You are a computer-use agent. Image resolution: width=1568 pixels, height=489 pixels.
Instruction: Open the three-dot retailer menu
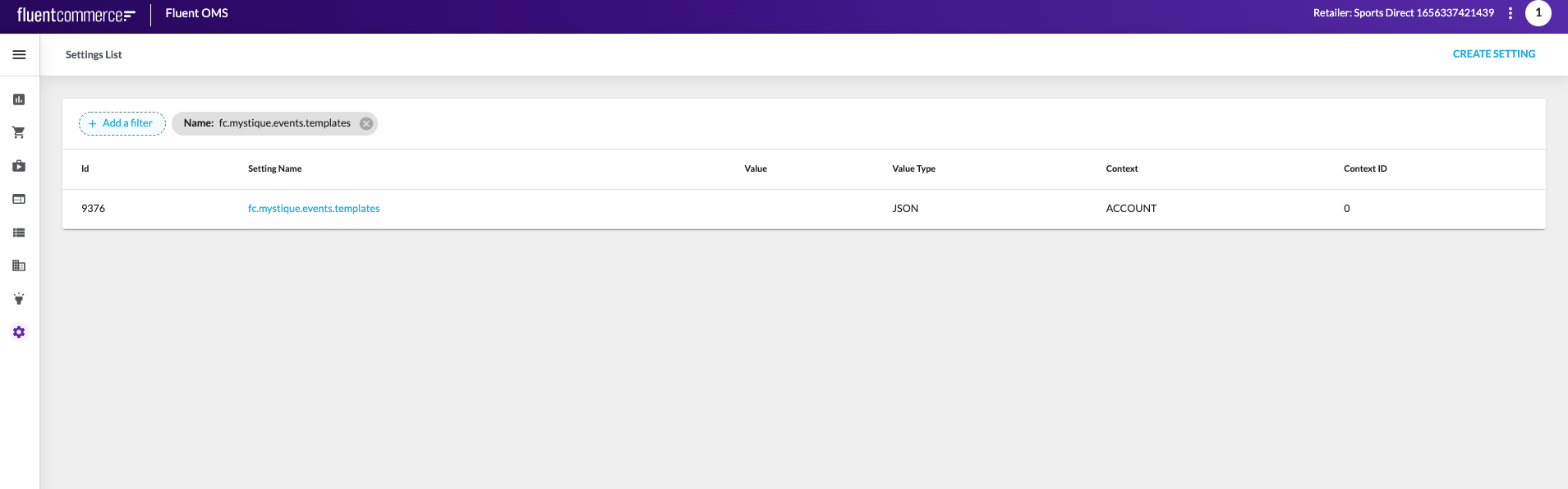coord(1510,13)
